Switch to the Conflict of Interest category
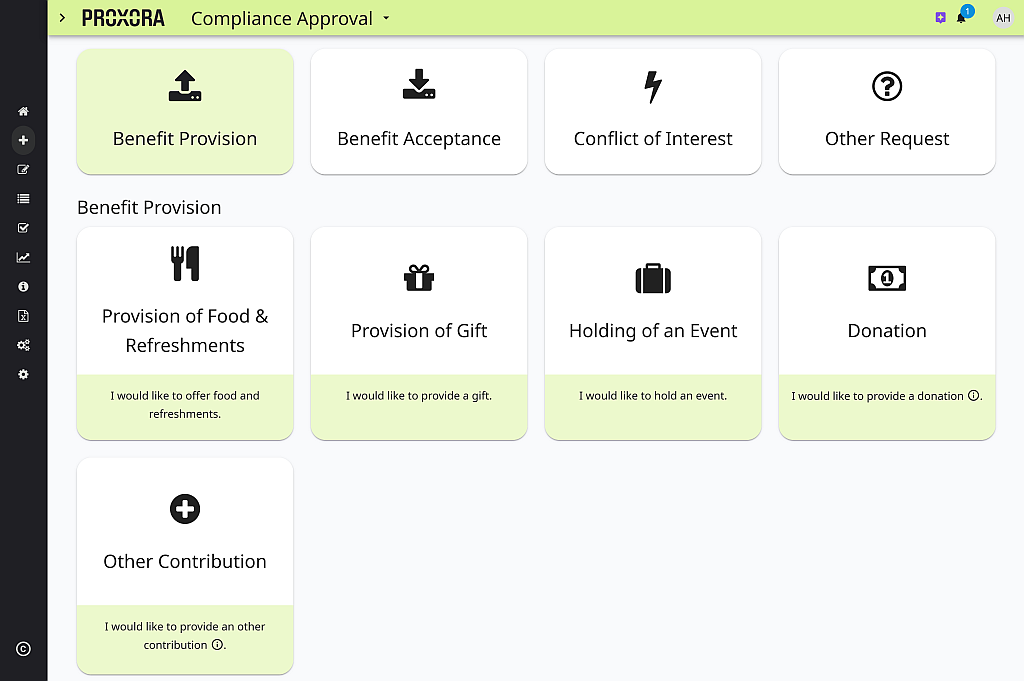The width and height of the screenshot is (1024, 681). click(x=653, y=112)
